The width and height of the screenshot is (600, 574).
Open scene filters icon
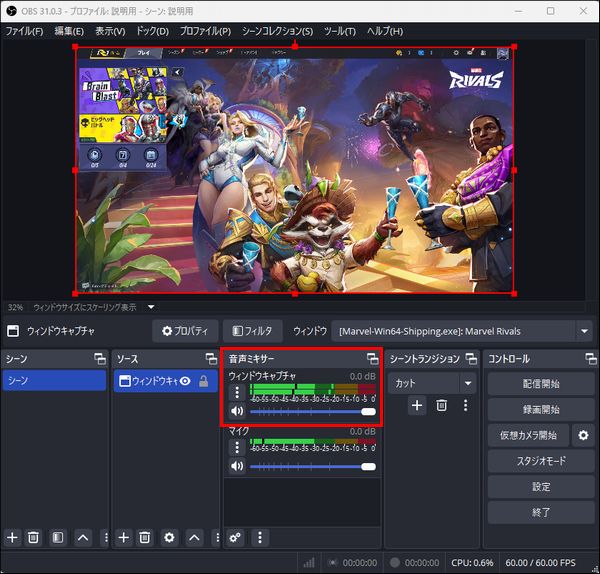tap(58, 538)
